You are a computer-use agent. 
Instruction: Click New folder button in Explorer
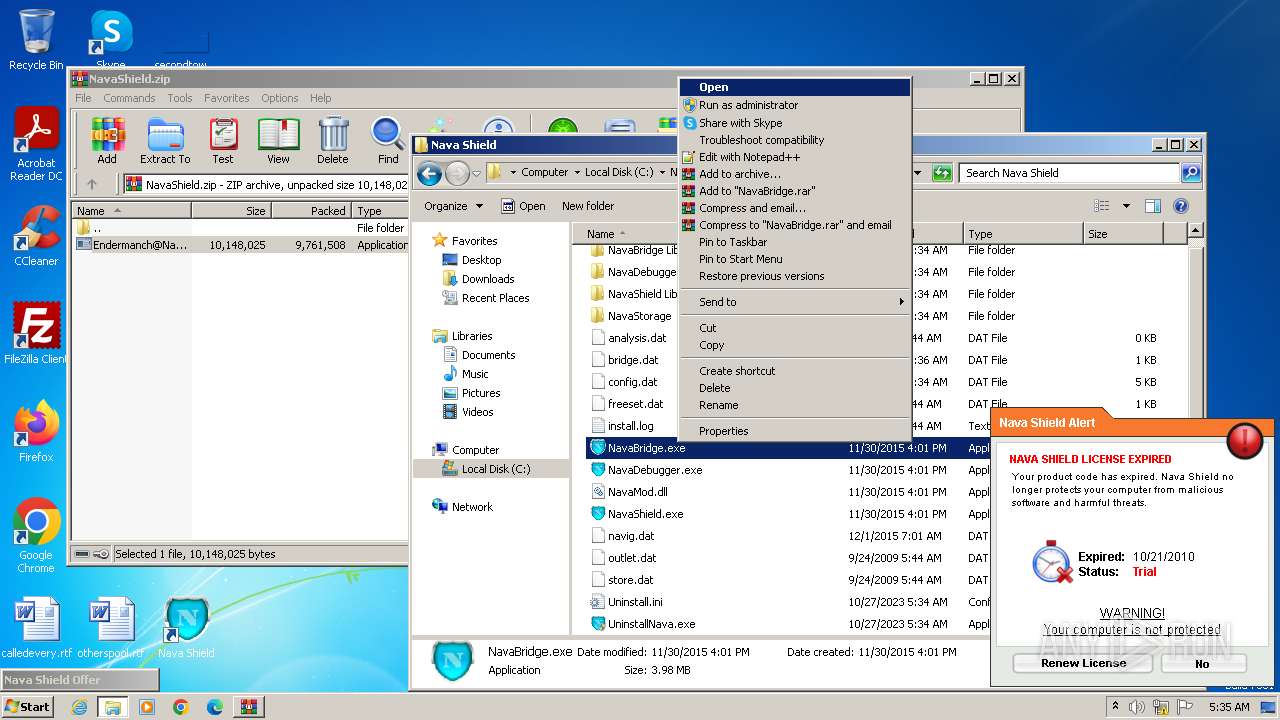[588, 206]
